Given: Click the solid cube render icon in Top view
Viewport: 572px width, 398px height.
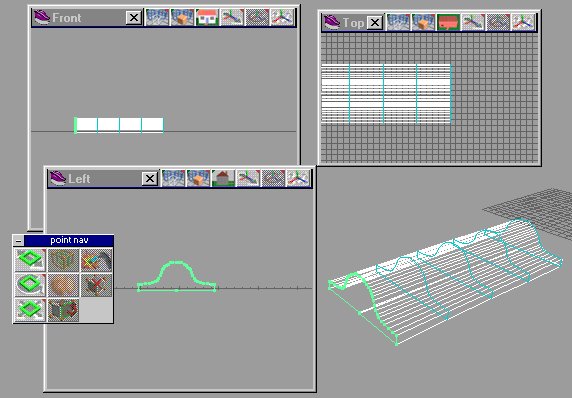Looking at the screenshot, I should pyautogui.click(x=423, y=22).
